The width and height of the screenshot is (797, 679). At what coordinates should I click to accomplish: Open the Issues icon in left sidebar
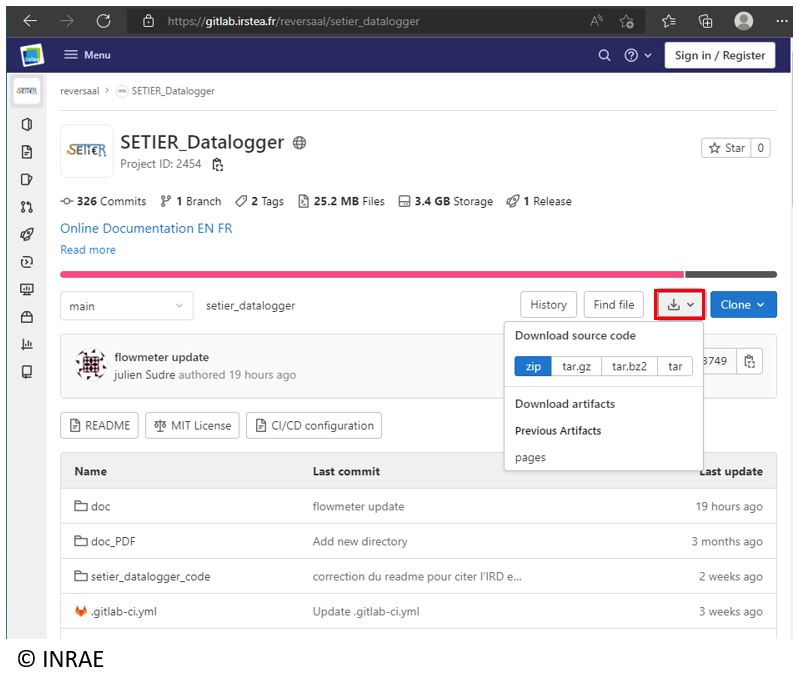(27, 180)
